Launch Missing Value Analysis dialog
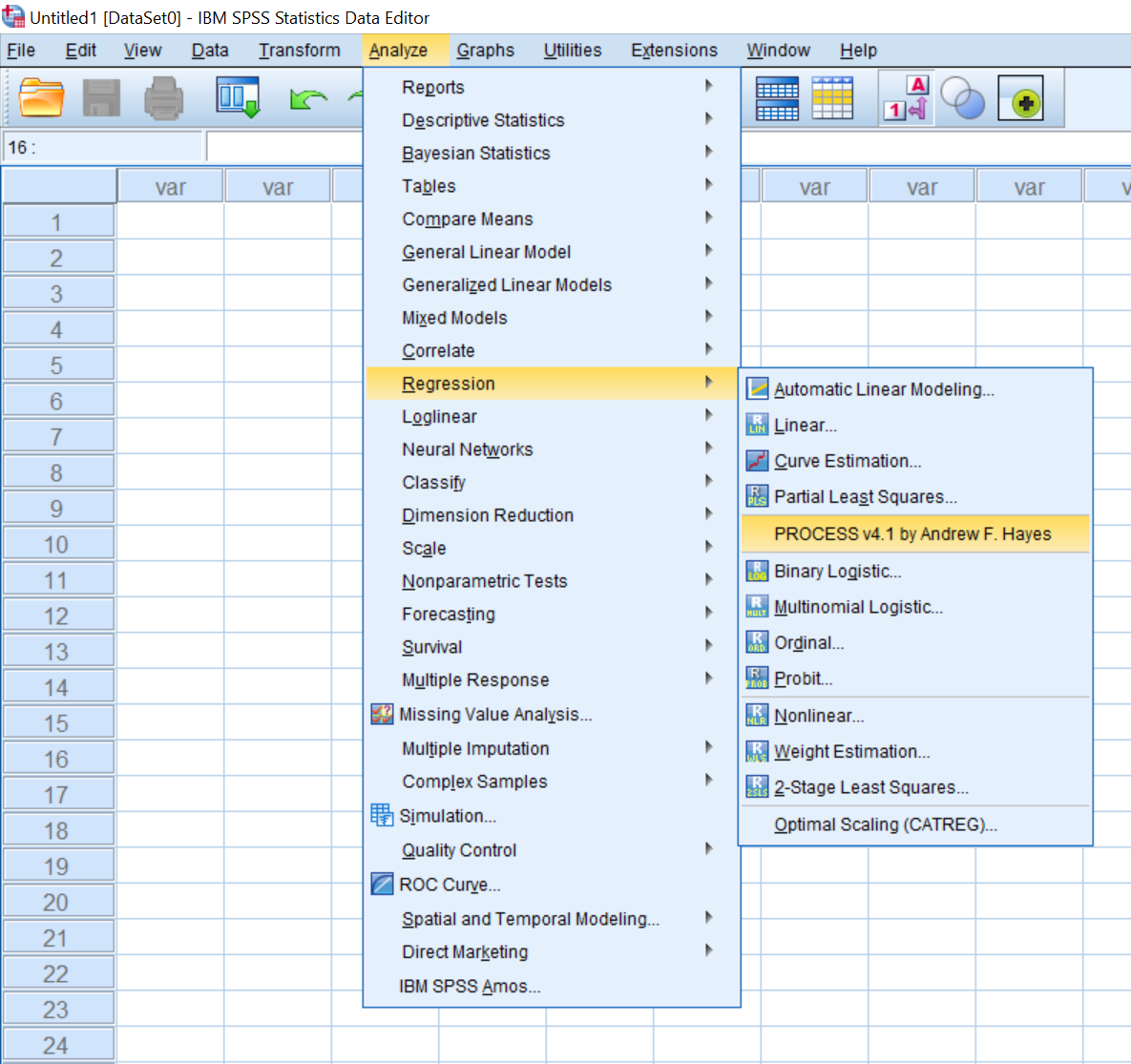Viewport: 1131px width, 1064px height. [494, 715]
